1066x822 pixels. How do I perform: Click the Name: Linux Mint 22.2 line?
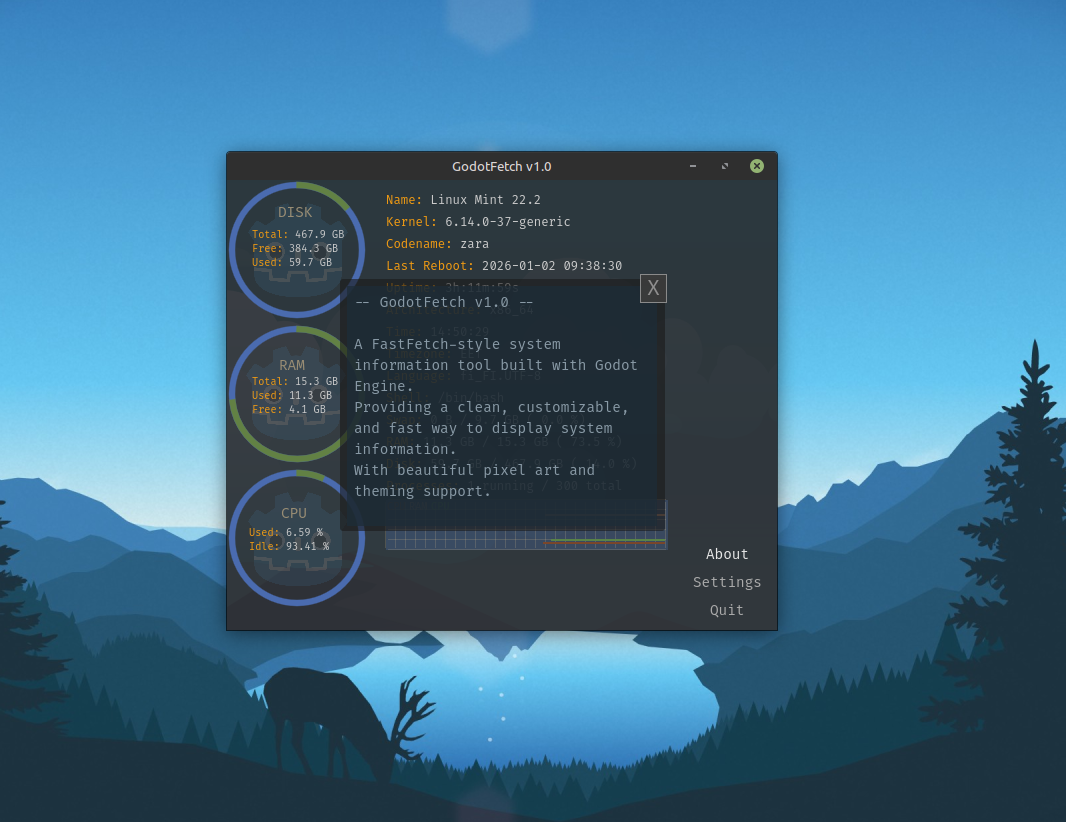coord(463,200)
